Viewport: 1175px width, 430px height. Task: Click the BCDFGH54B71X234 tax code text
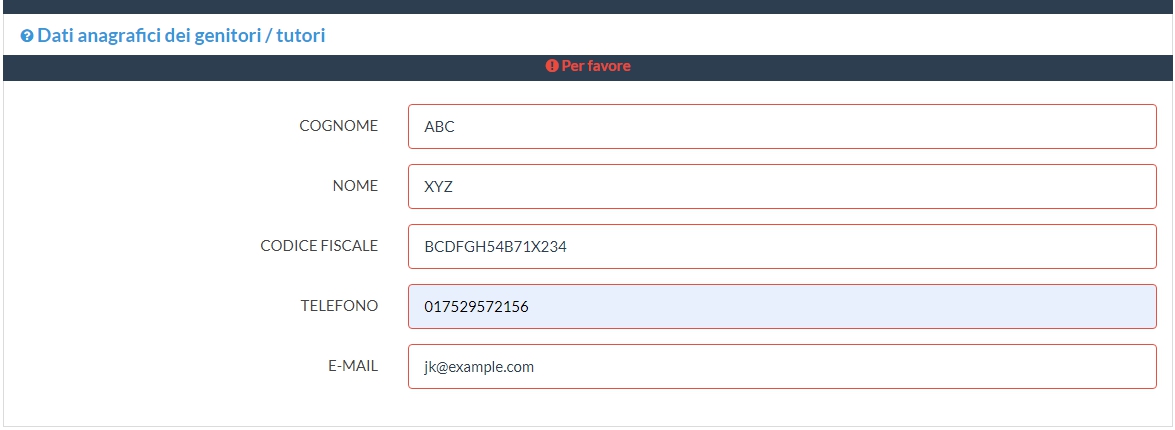(x=495, y=247)
